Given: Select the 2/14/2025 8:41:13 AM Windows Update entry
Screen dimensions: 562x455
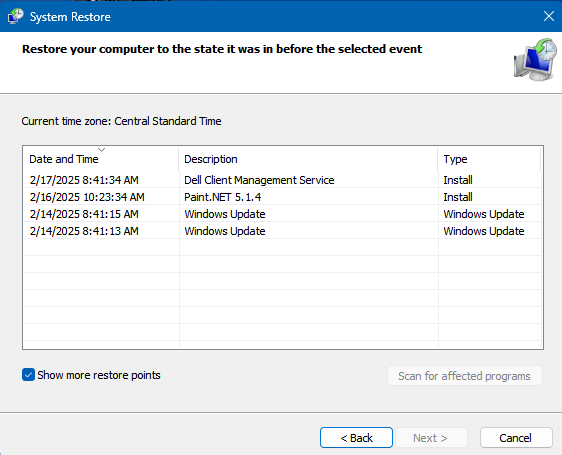Looking at the screenshot, I should (x=282, y=231).
